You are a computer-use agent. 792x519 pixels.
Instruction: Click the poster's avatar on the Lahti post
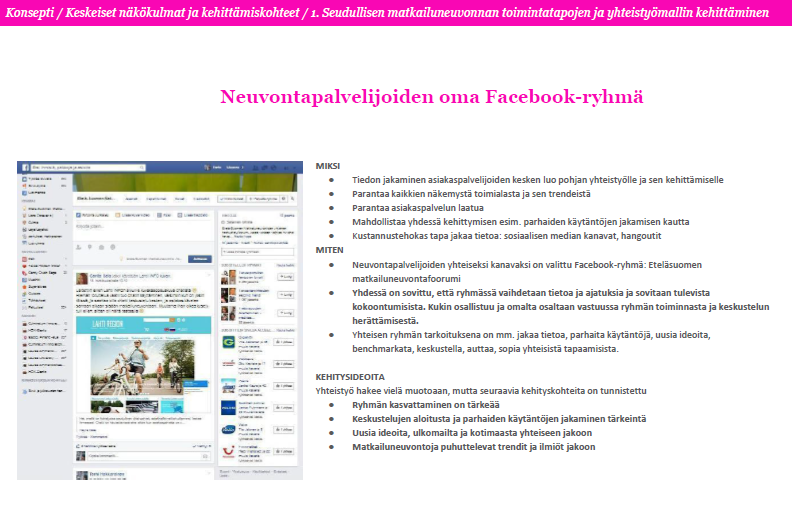coord(82,279)
